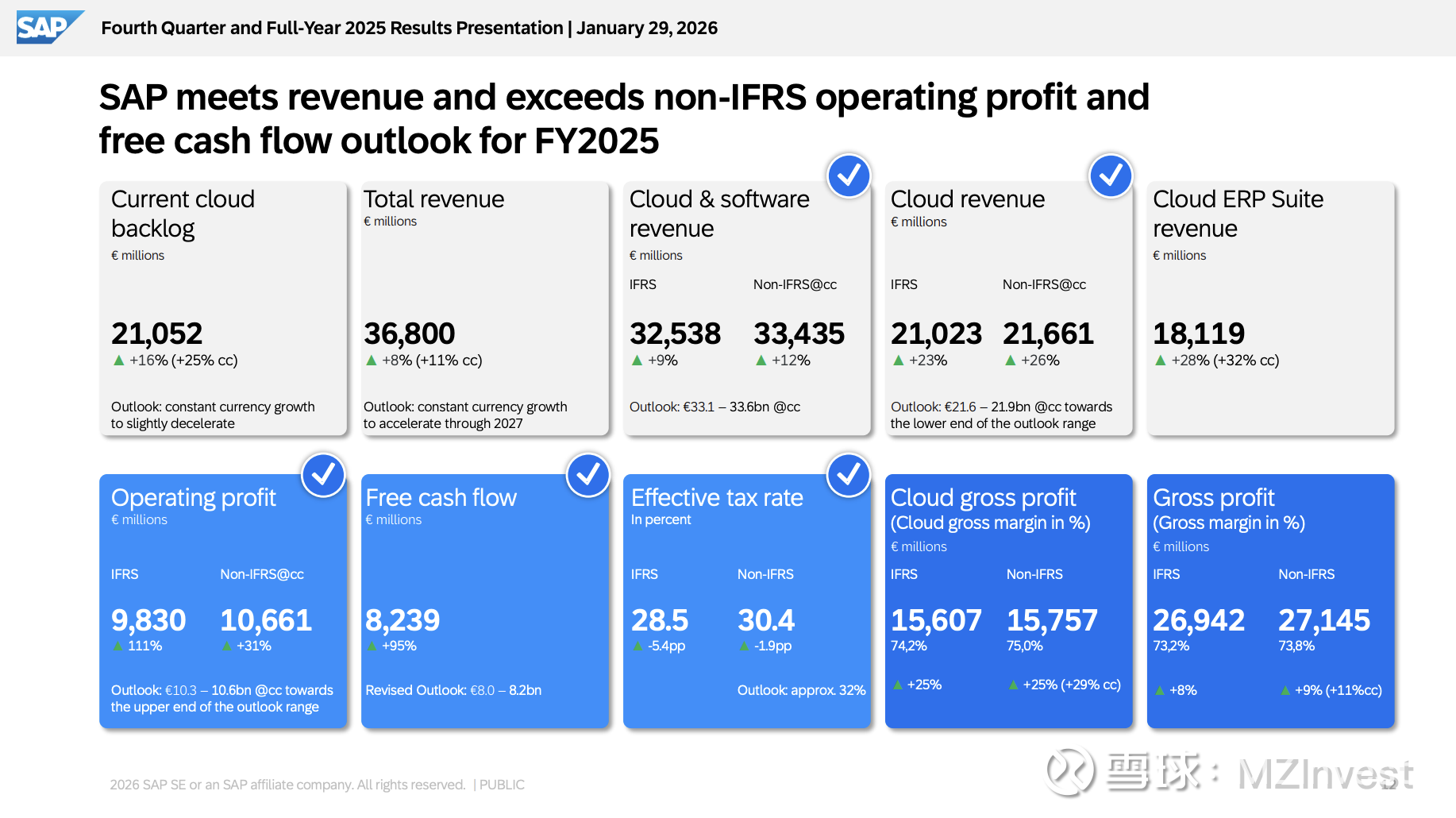Click the green up arrow beside +8% (+11% cc)
The image size is (1456, 818).
(371, 361)
